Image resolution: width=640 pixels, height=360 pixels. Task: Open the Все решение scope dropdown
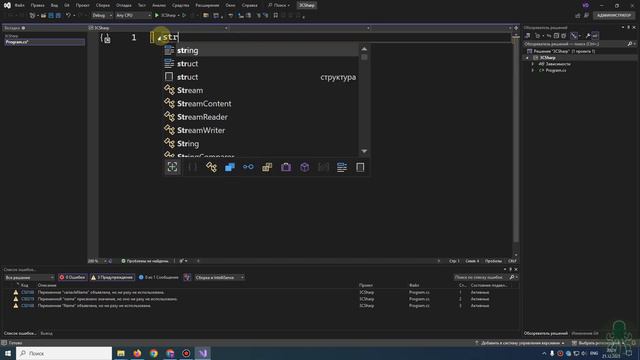click(29, 278)
